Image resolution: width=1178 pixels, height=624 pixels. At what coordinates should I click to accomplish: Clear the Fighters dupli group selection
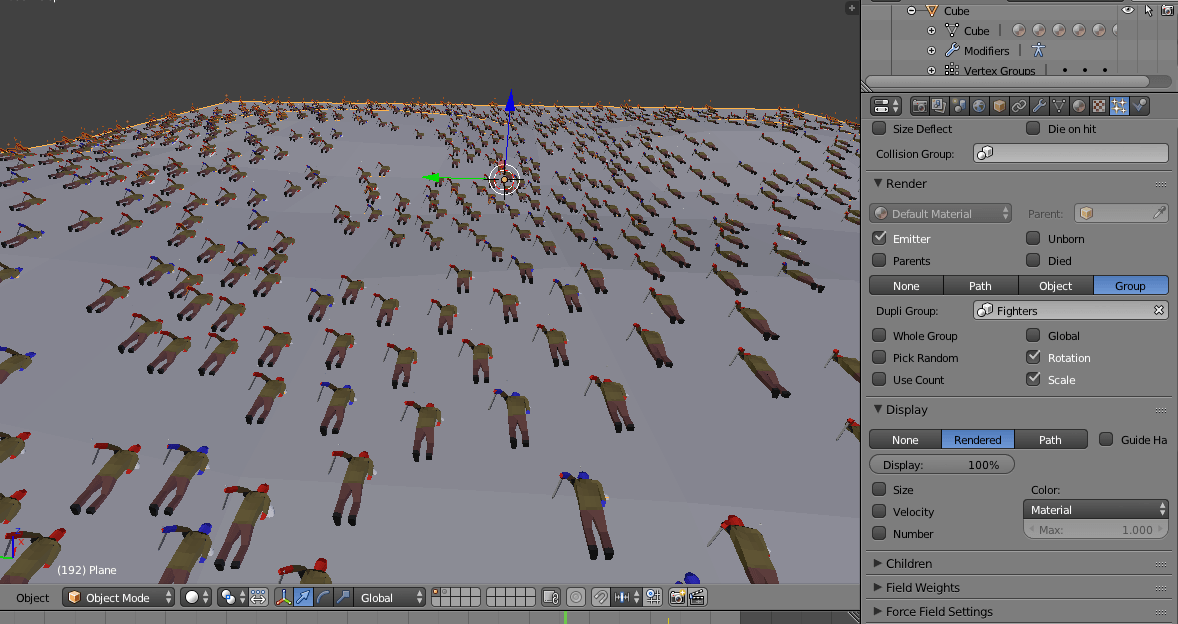point(1158,310)
